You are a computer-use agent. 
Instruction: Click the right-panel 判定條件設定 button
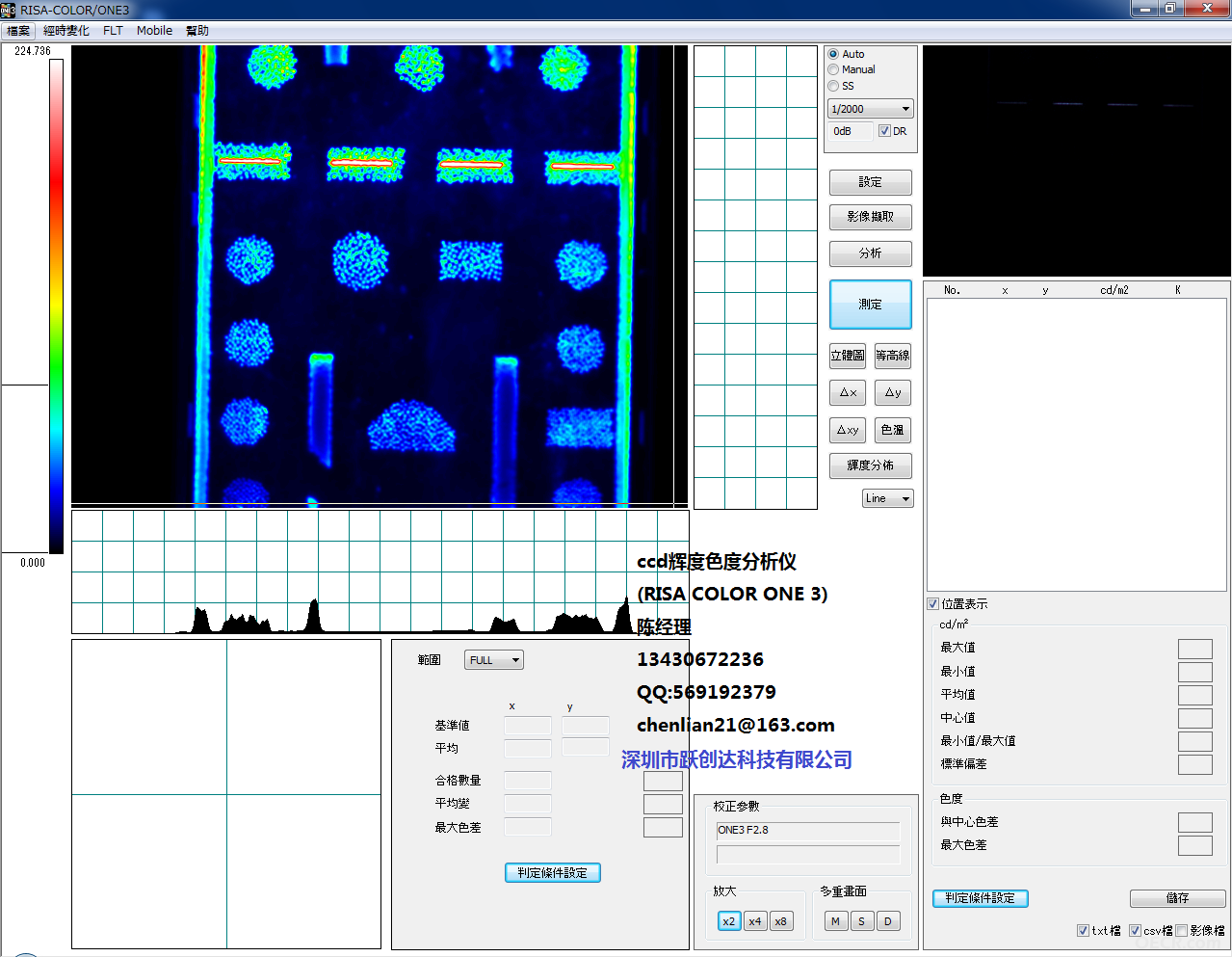click(980, 898)
